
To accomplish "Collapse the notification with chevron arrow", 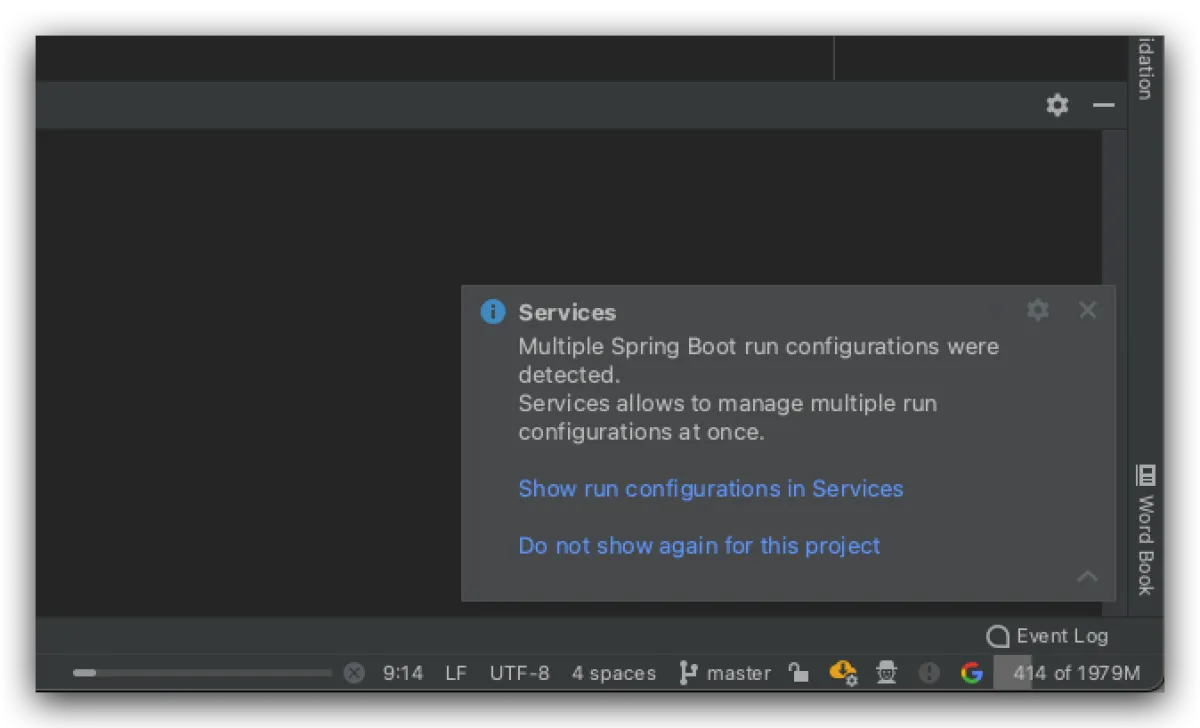I will (x=1087, y=576).
